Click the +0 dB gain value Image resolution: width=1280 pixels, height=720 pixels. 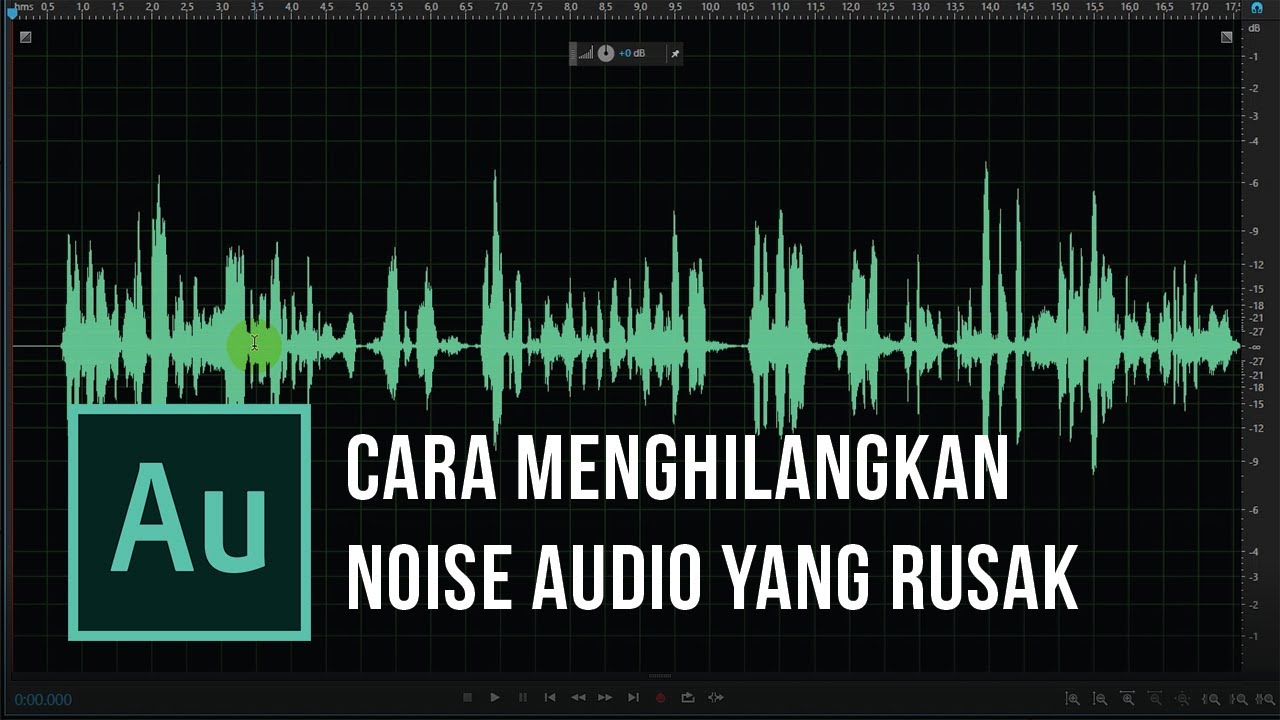pos(632,53)
